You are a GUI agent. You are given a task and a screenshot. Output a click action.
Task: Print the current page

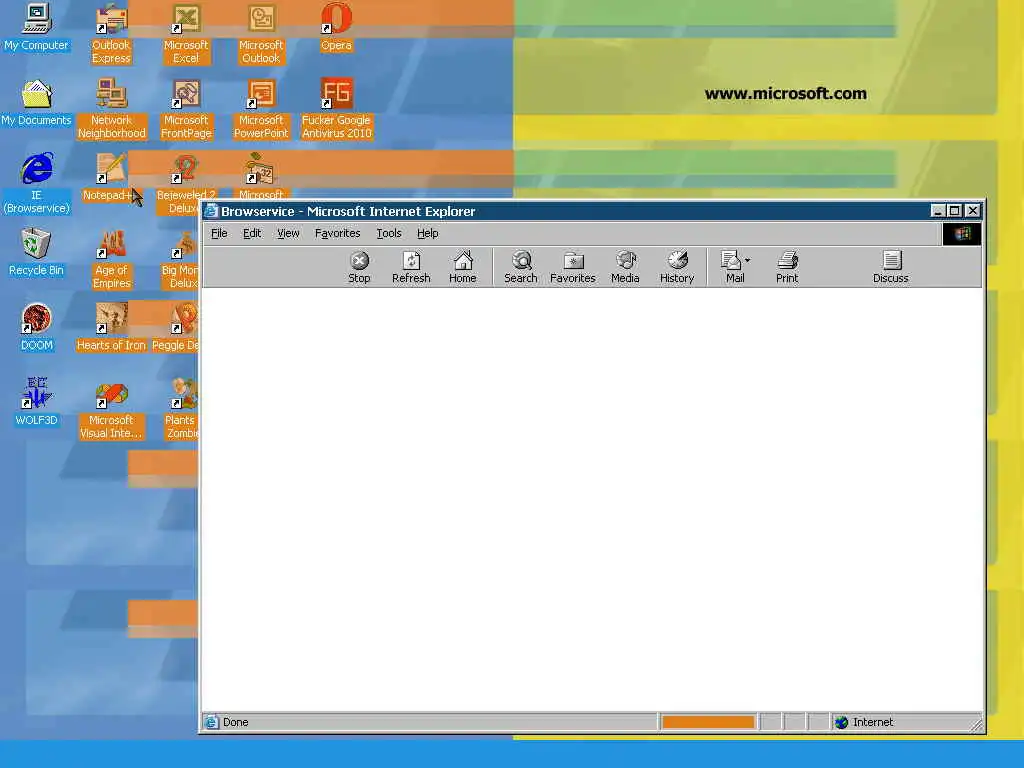tap(787, 267)
